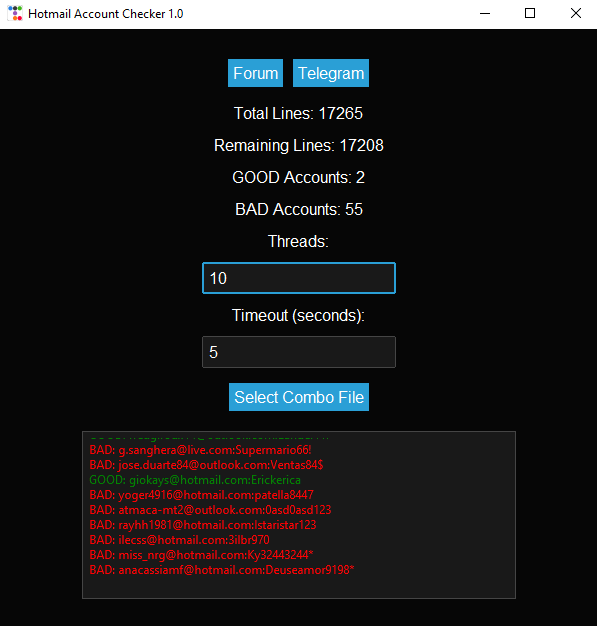Select the first fully visible BAD log entry
Screen dimensions: 597x626
coord(200,450)
